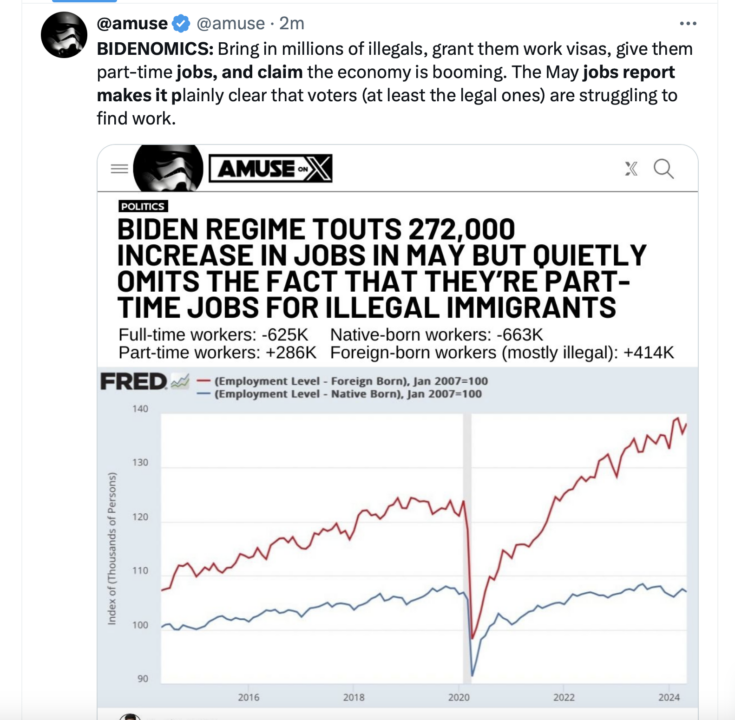The image size is (735, 720).
Task: Click the @amuse stormtrooper profile avatar
Action: [x=61, y=38]
